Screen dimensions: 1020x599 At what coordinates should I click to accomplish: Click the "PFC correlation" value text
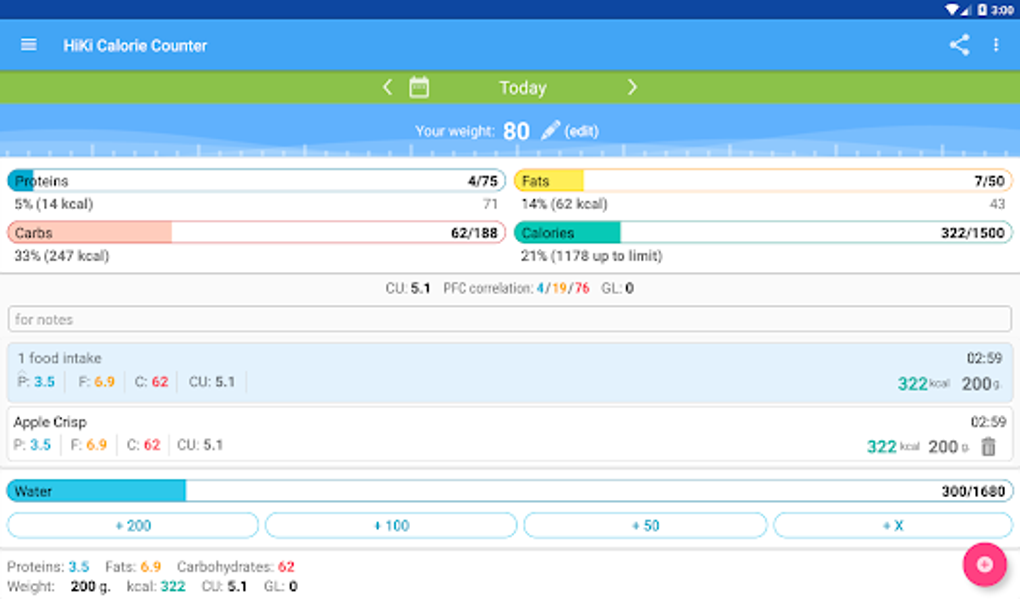[x=517, y=288]
